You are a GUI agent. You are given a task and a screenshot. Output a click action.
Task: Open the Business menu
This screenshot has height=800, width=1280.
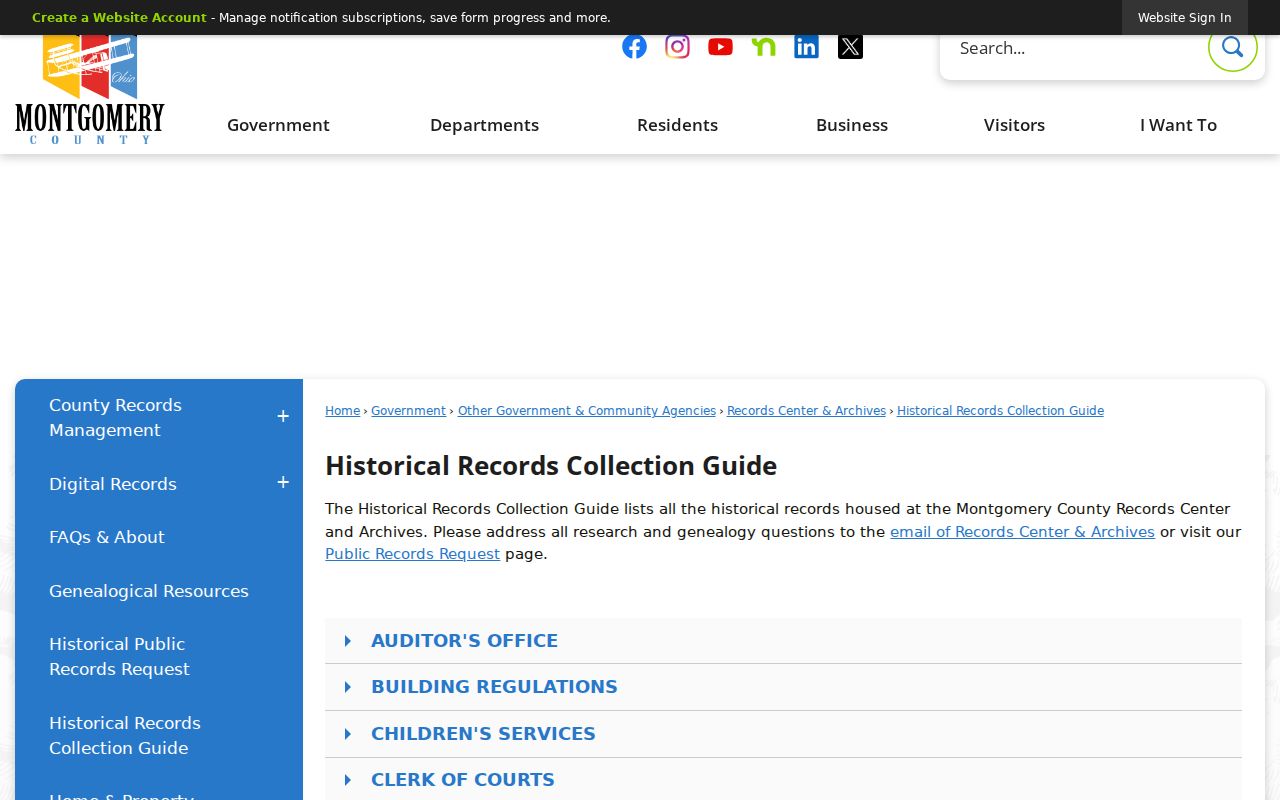(x=852, y=125)
